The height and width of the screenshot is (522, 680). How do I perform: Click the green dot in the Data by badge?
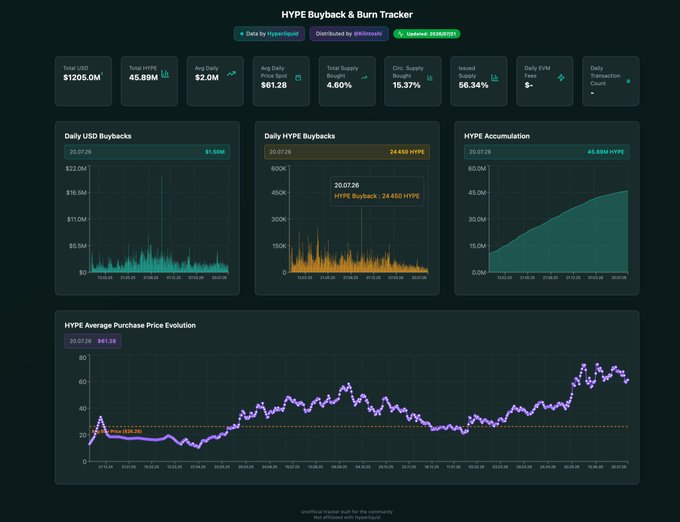coord(242,34)
